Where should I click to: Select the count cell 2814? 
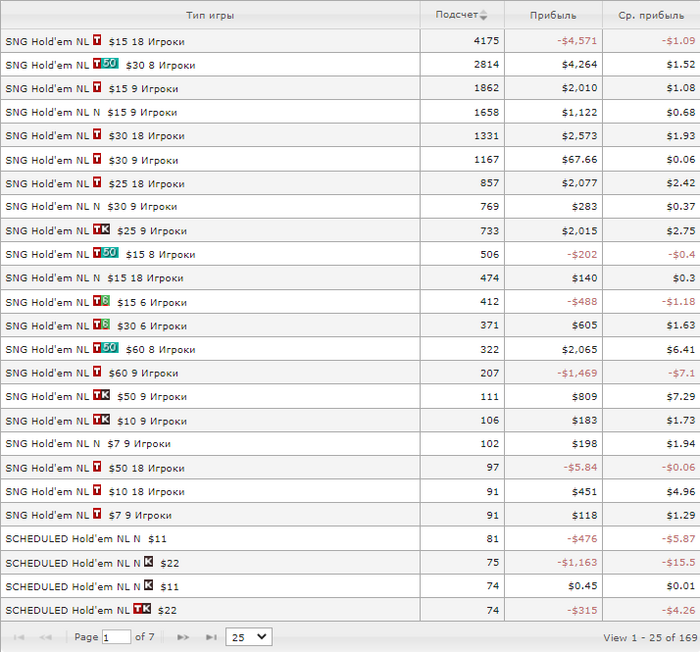coord(462,65)
